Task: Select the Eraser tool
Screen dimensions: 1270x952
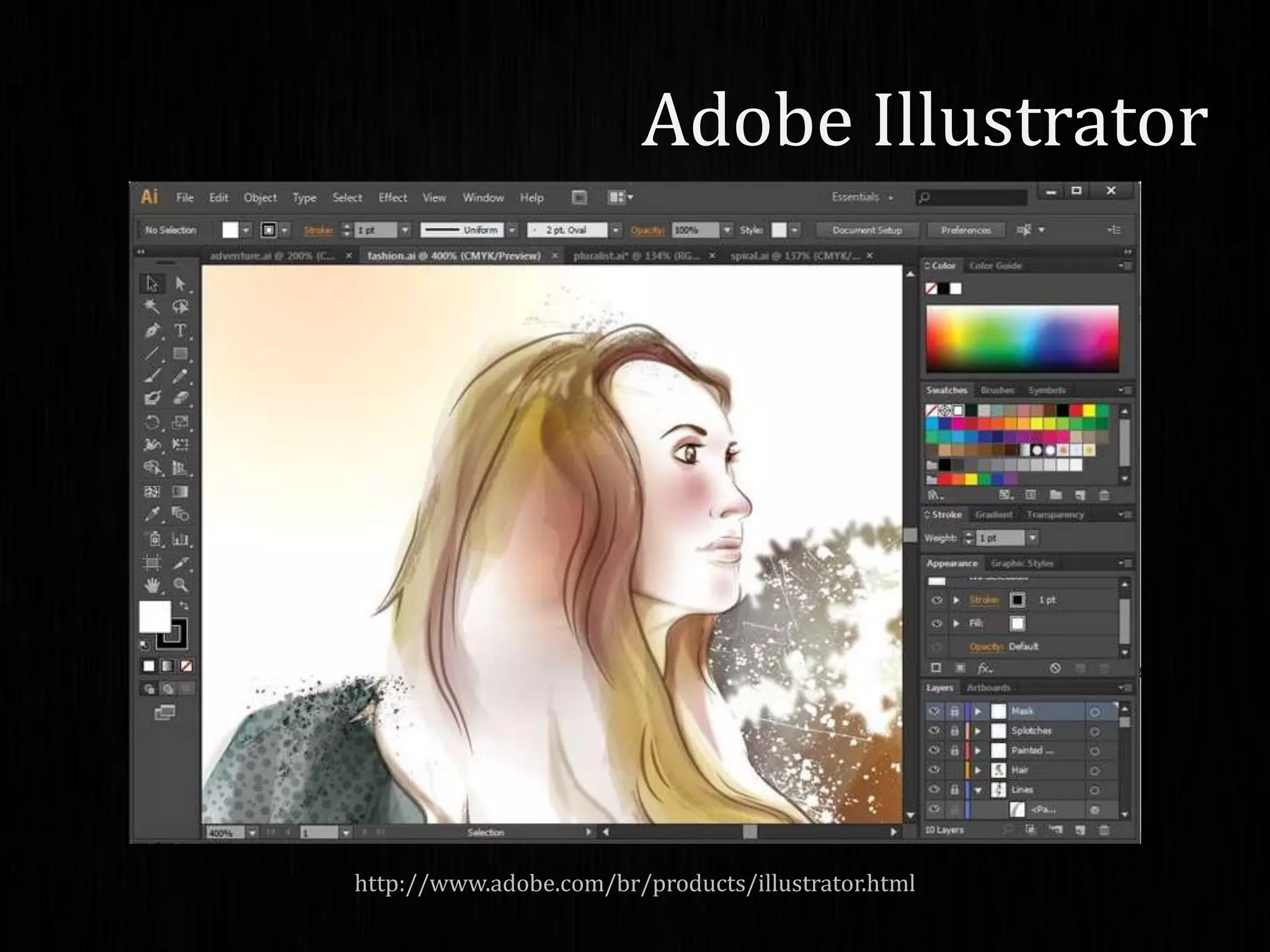Action: coord(180,399)
